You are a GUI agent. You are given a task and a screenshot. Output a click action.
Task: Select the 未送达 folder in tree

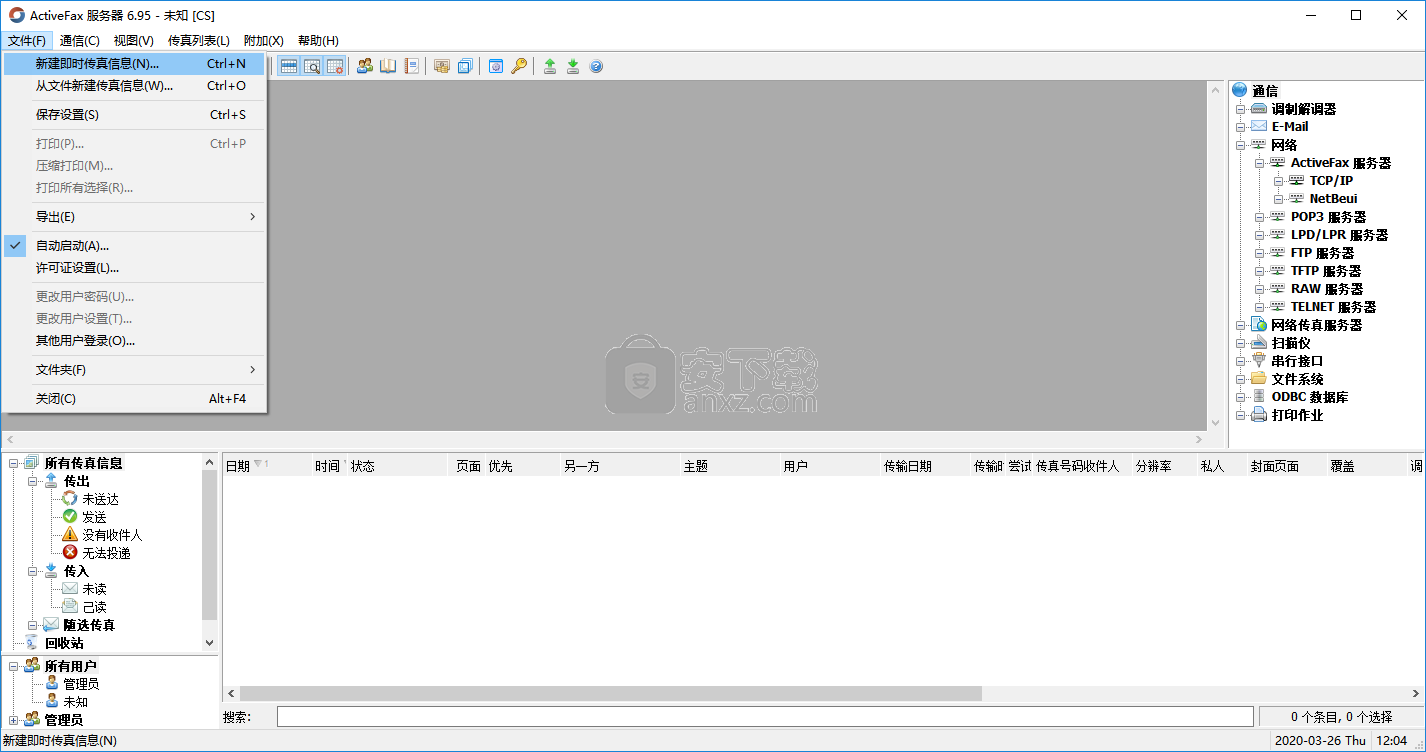click(100, 499)
